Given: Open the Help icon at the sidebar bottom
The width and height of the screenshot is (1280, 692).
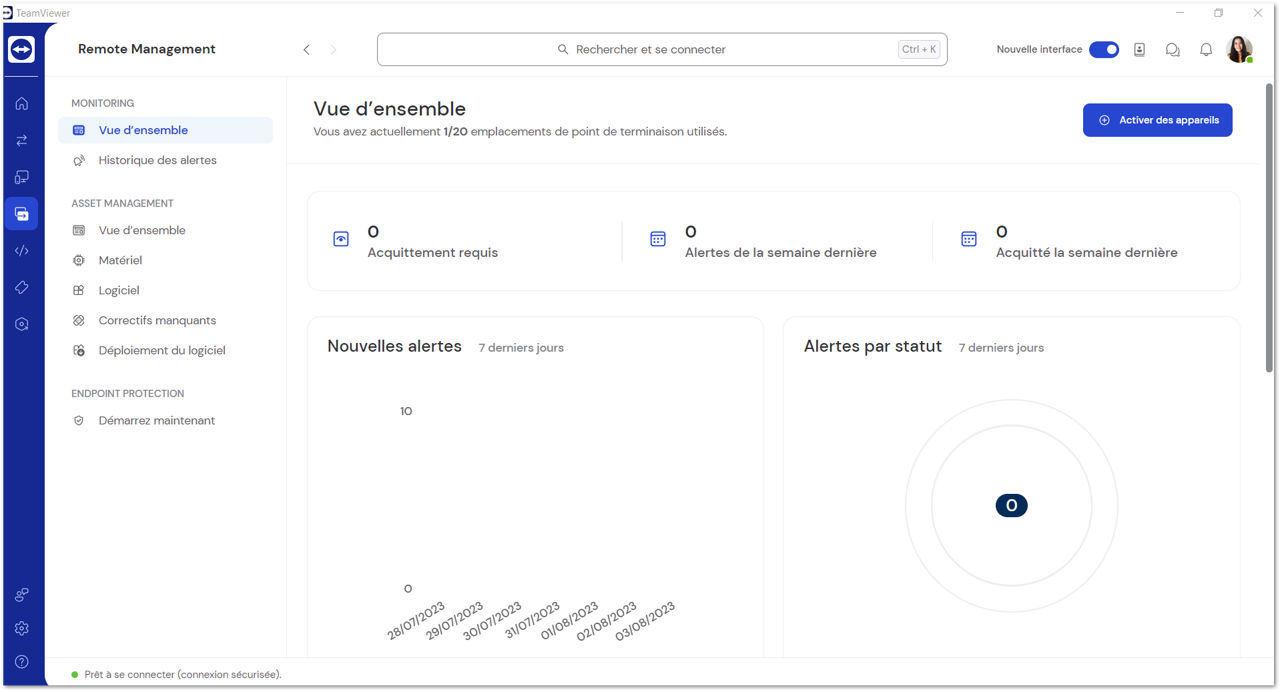Looking at the screenshot, I should click(x=21, y=661).
